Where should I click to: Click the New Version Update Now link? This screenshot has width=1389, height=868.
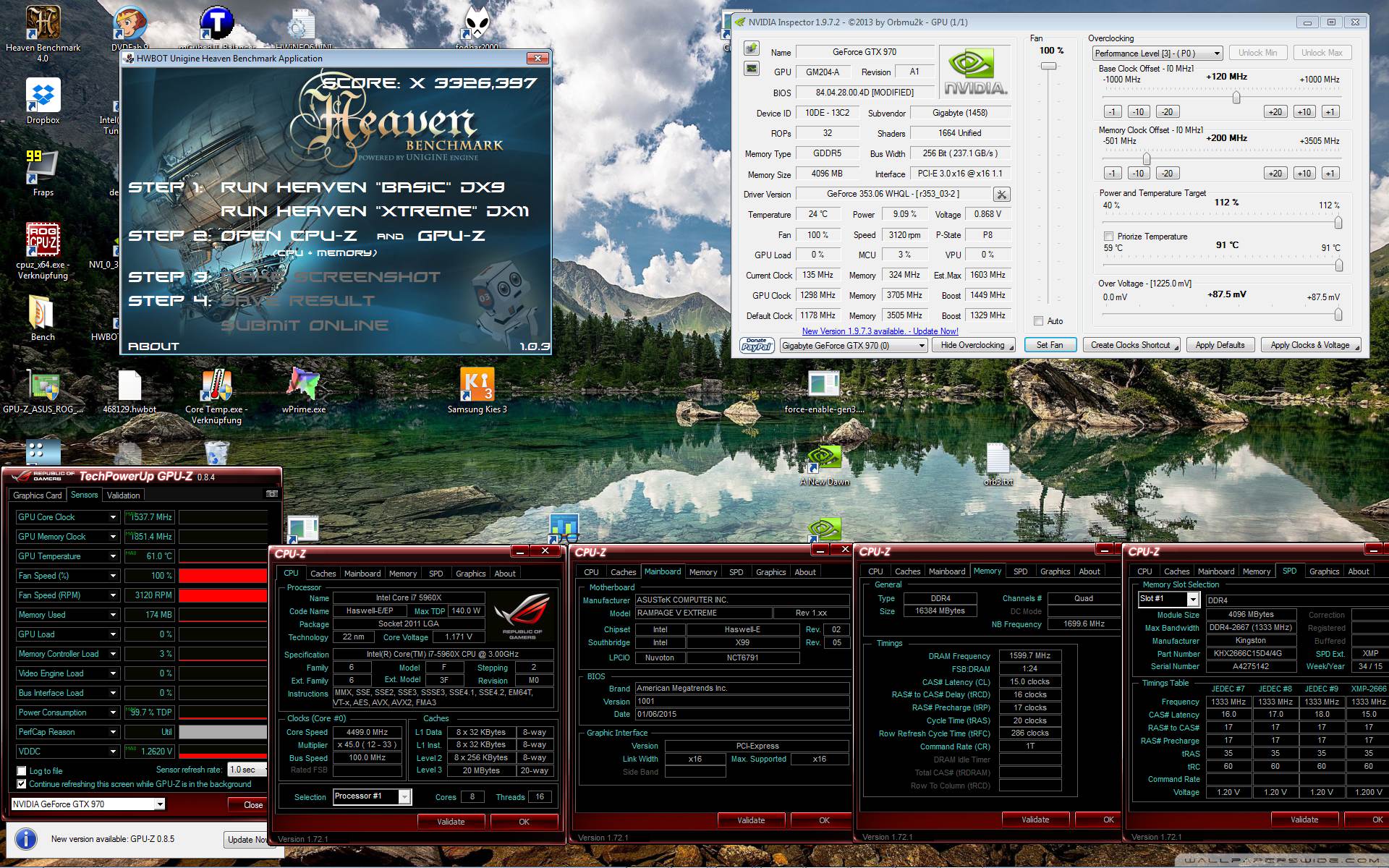click(880, 331)
